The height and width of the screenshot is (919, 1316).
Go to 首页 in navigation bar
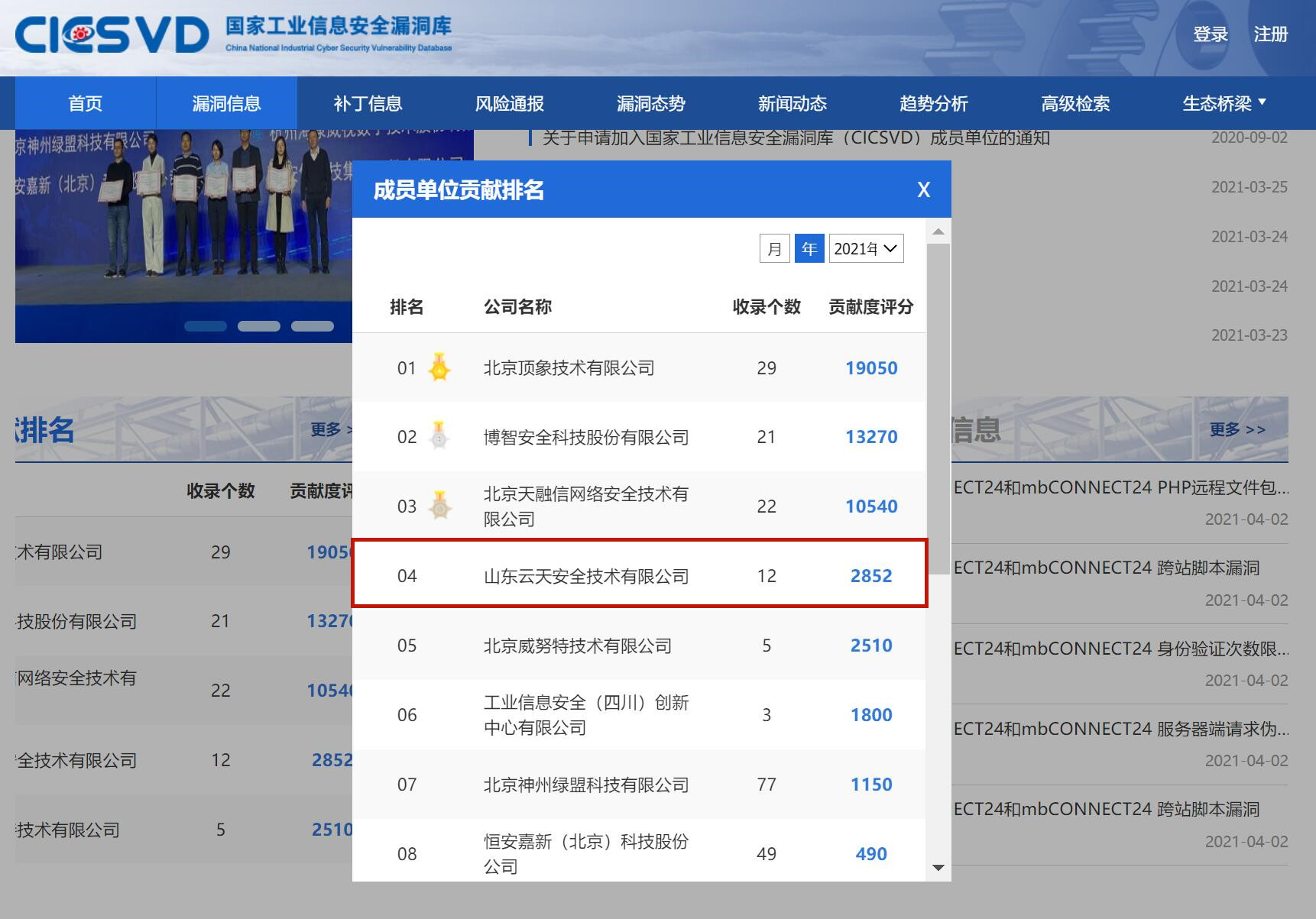coord(85,103)
